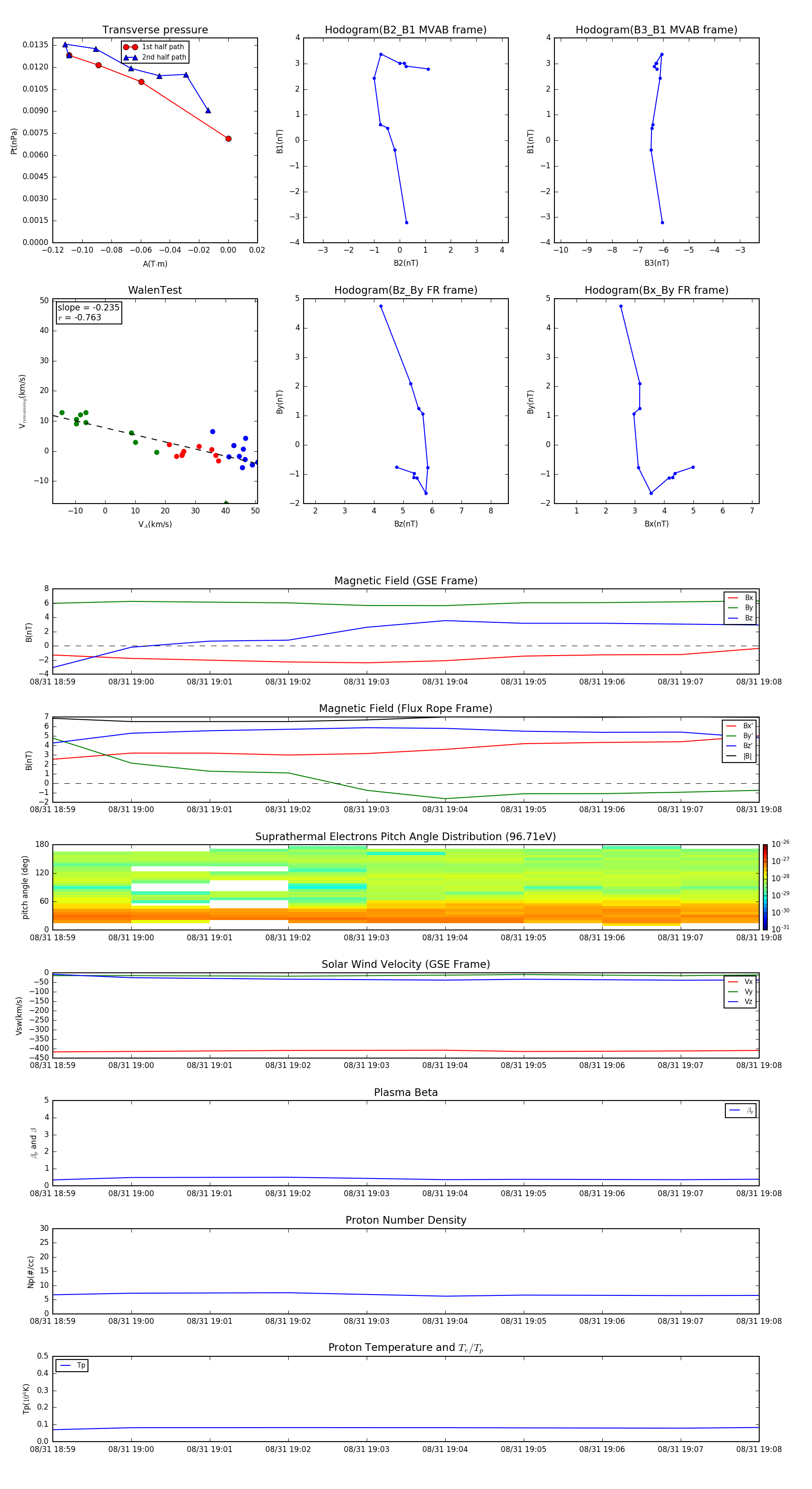Click '2nd half path' legend entry
Image resolution: width=812 pixels, height=1489 pixels.
(x=155, y=57)
